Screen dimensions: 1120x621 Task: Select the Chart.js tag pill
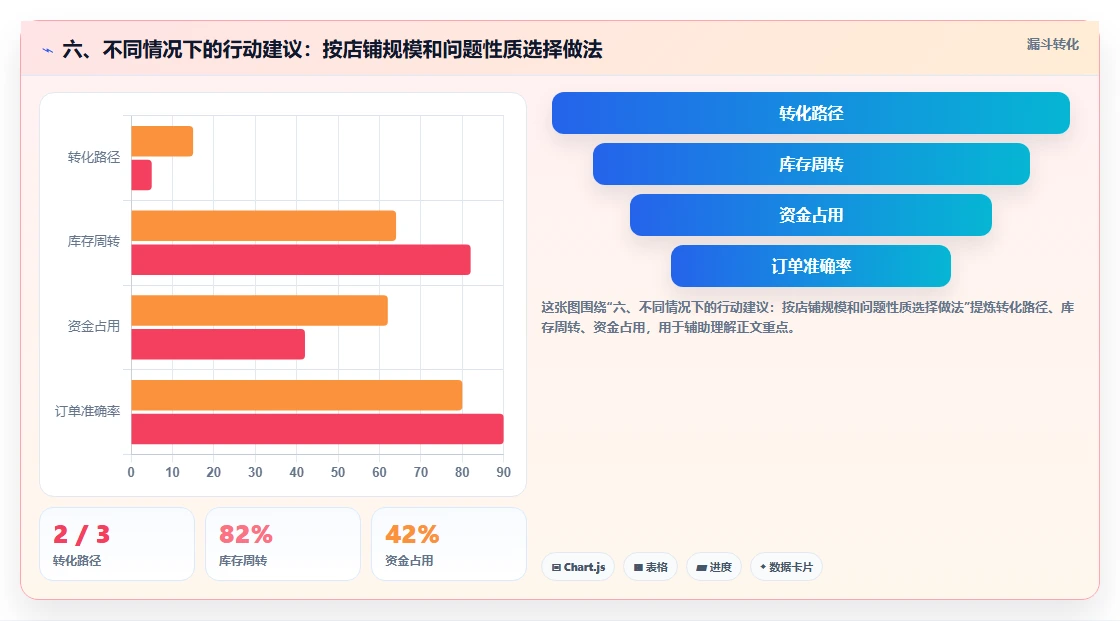click(578, 567)
